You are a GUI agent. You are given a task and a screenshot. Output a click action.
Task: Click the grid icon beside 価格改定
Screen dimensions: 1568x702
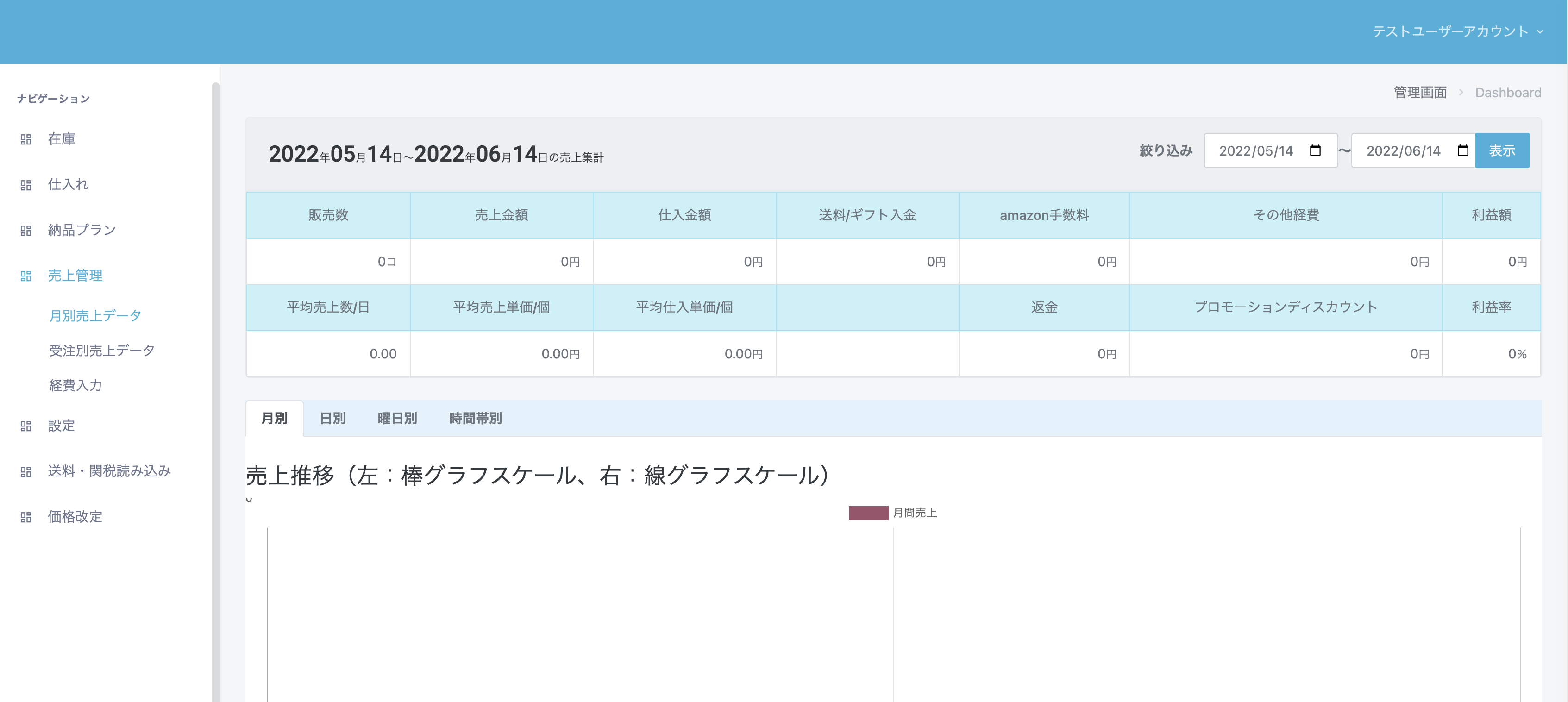[x=25, y=518]
